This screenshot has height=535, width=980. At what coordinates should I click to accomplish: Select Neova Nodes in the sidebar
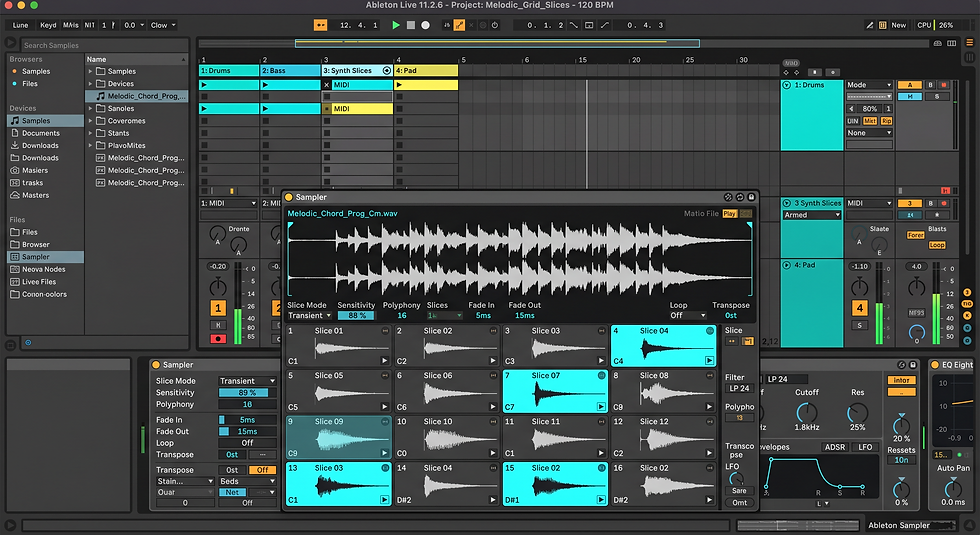[x=43, y=269]
